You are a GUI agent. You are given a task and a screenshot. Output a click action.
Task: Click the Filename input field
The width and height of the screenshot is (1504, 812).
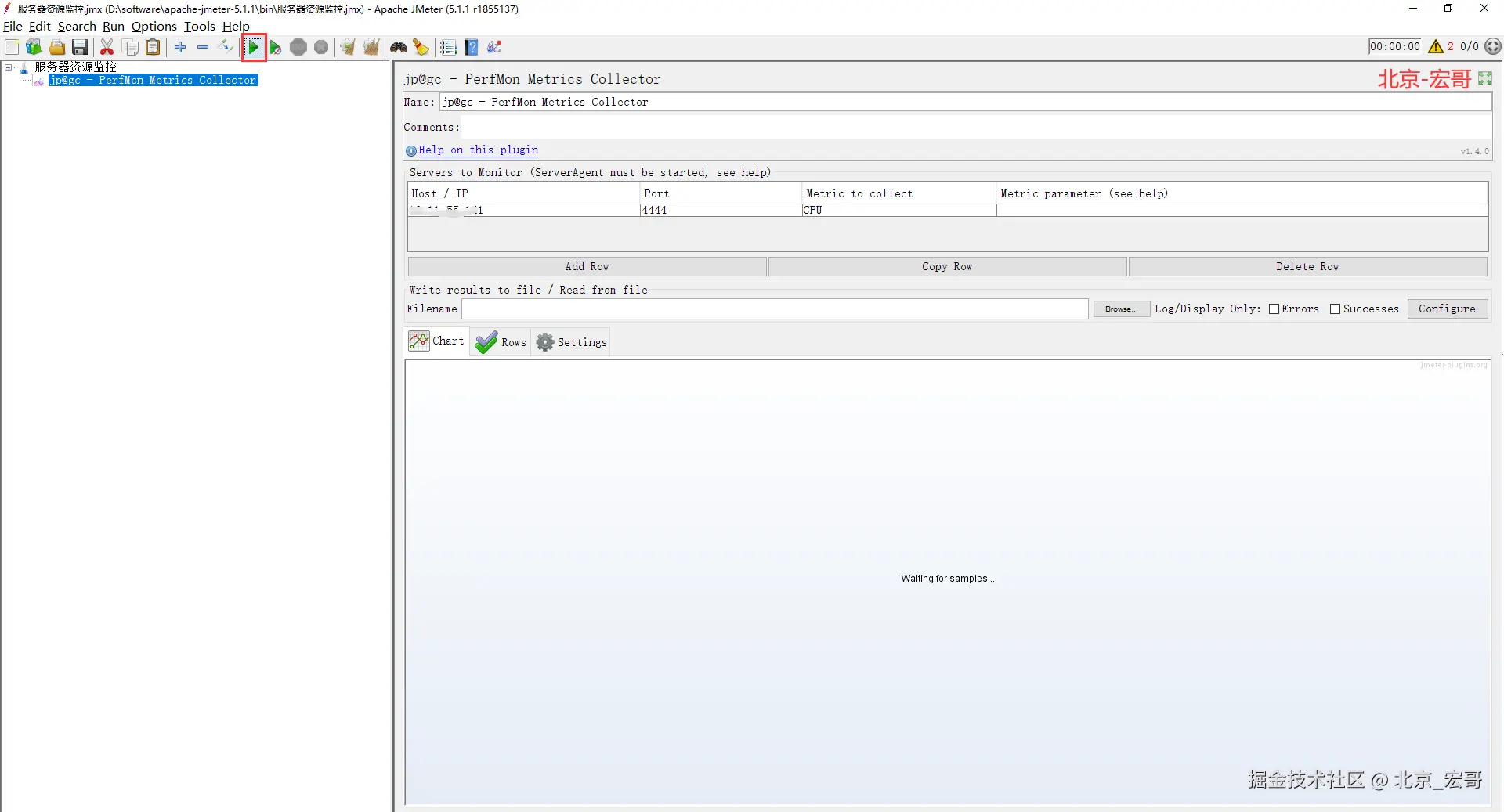(775, 309)
